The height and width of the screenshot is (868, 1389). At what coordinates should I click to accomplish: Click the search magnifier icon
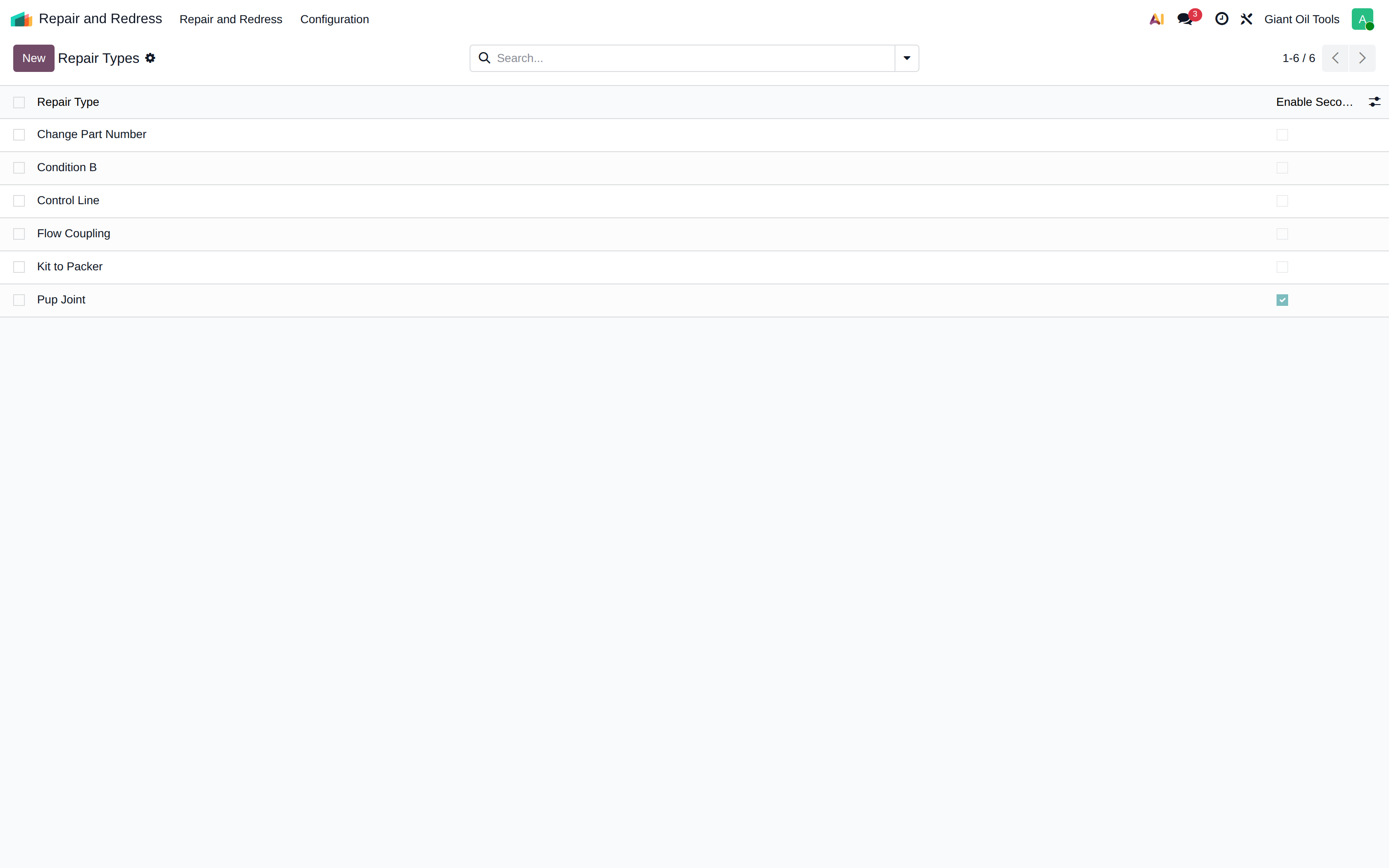pos(484,58)
